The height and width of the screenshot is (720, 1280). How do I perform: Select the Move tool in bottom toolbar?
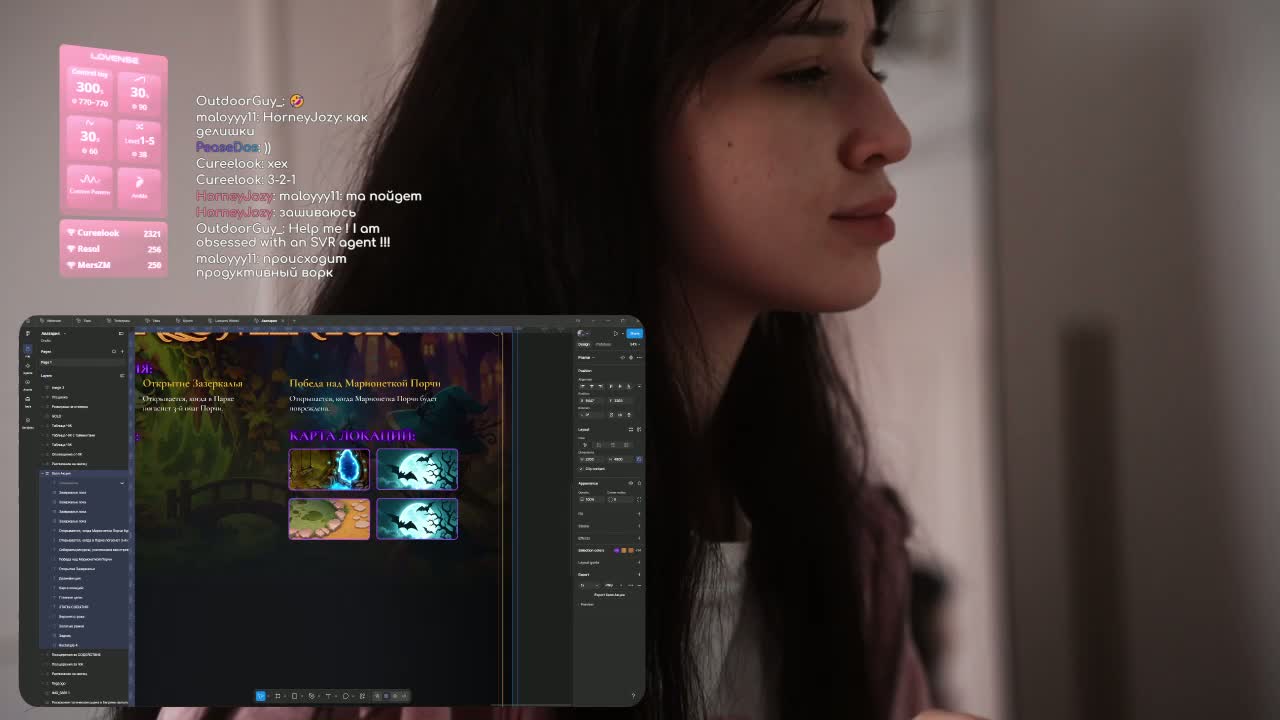(x=261, y=696)
